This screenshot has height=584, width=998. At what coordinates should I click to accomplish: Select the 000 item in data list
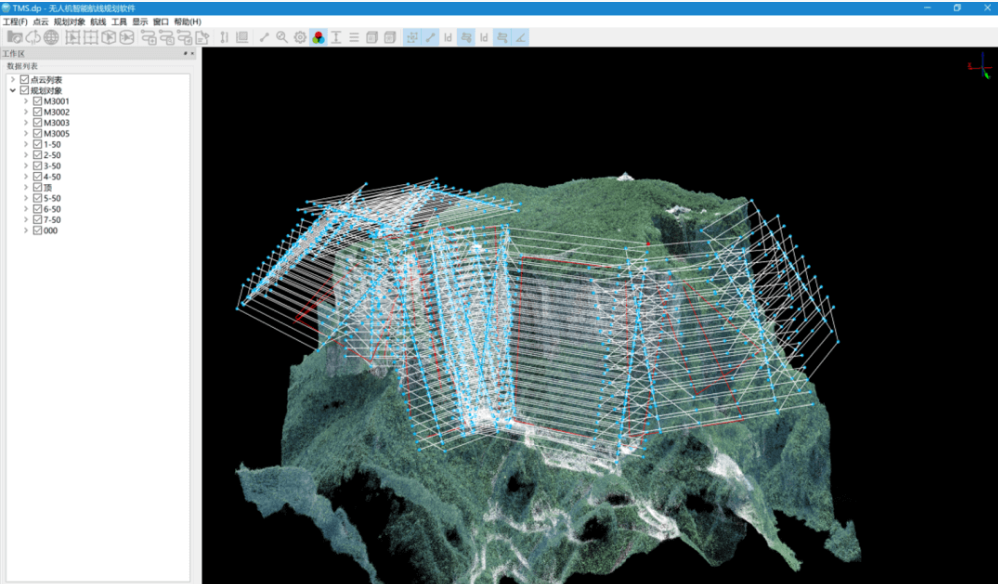tap(50, 231)
